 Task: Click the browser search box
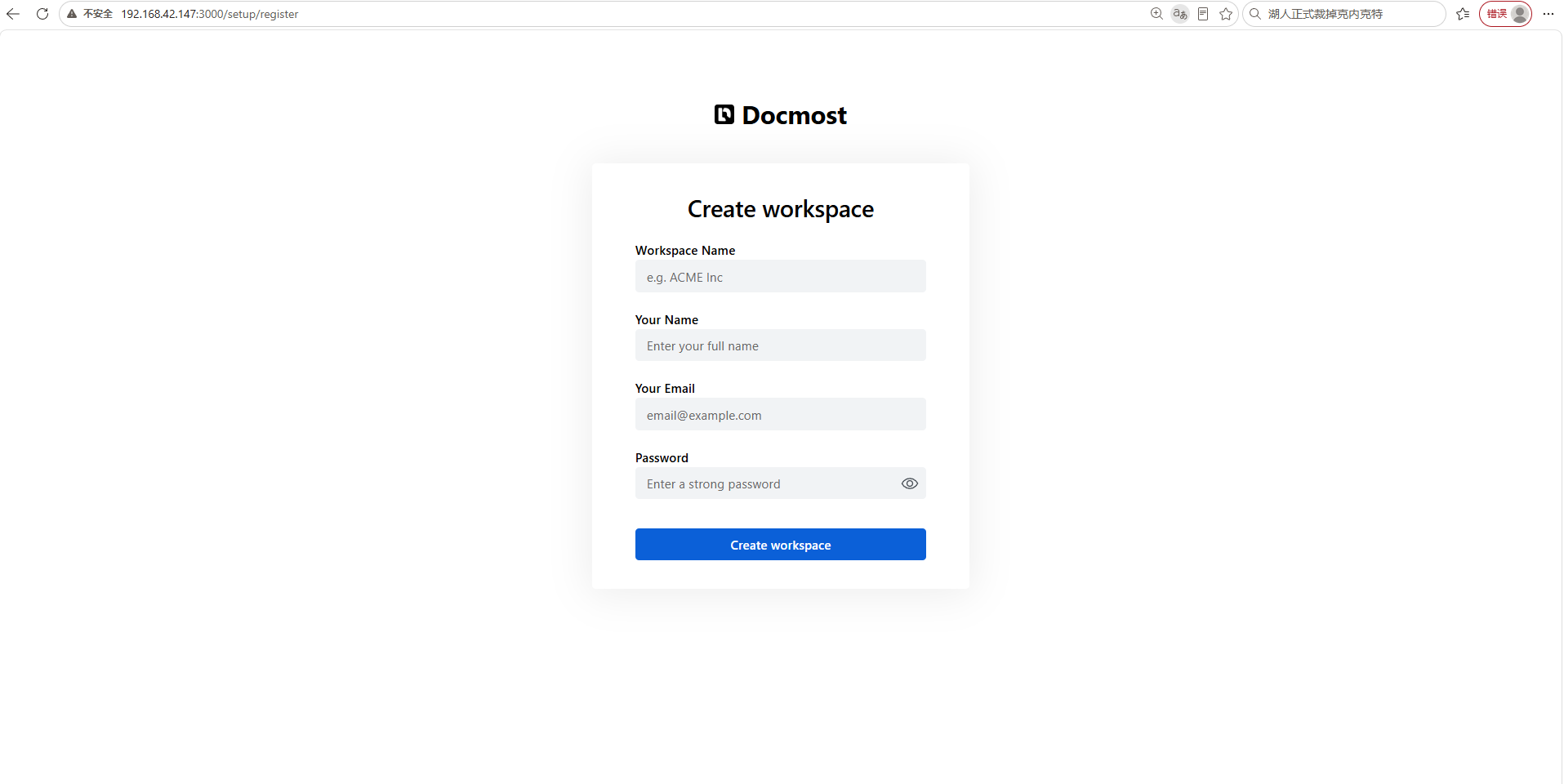(1343, 14)
